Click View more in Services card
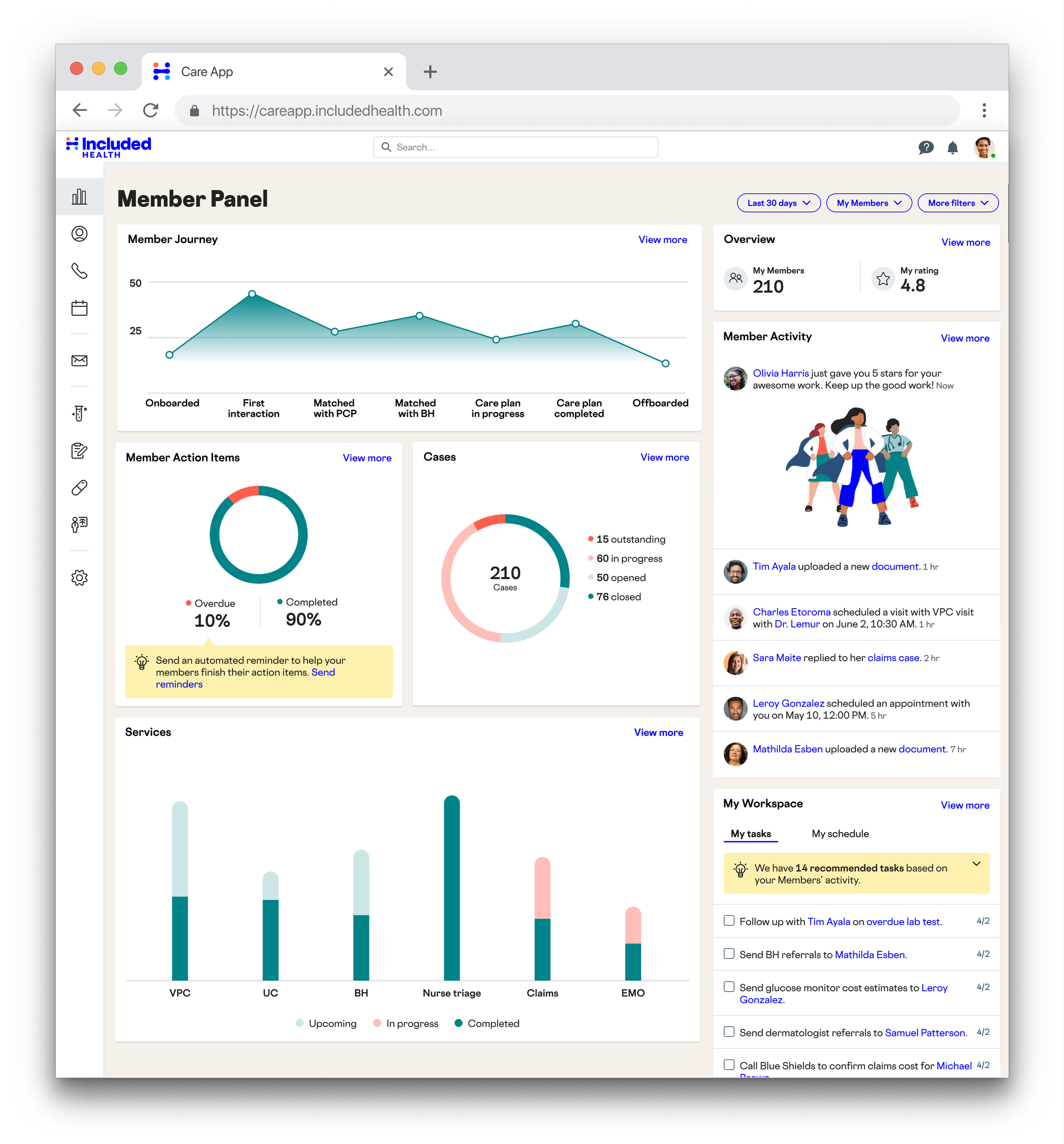1064x1144 pixels. click(x=658, y=732)
